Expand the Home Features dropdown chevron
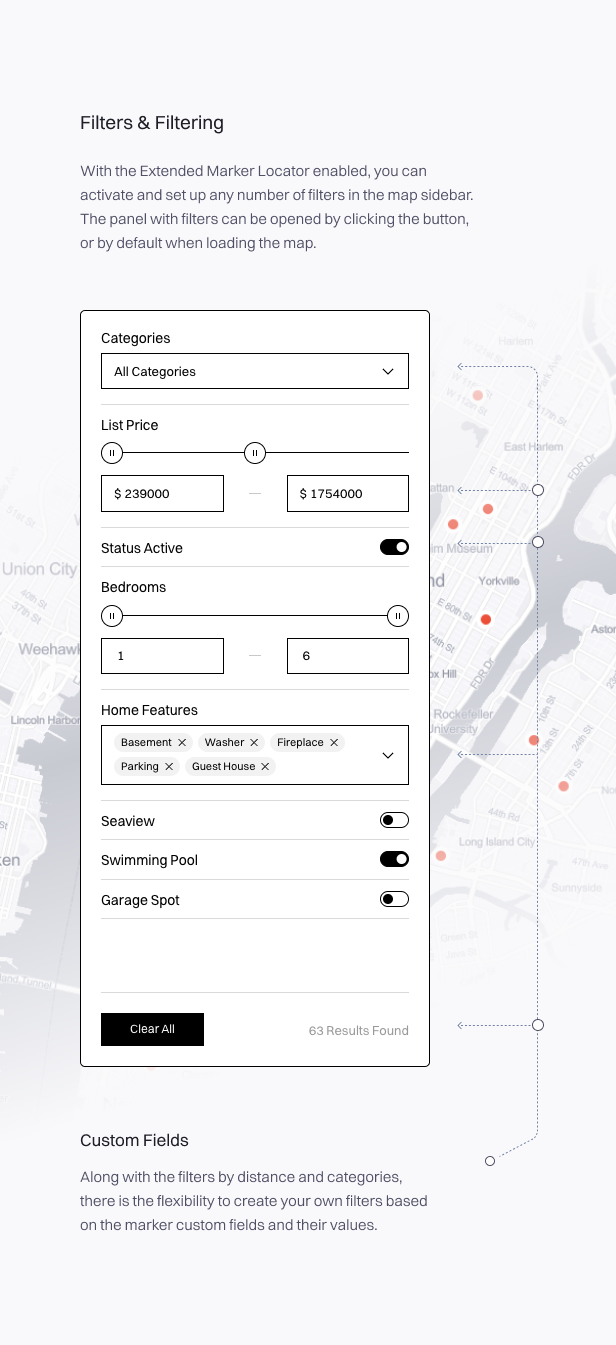This screenshot has width=616, height=1345. point(388,755)
